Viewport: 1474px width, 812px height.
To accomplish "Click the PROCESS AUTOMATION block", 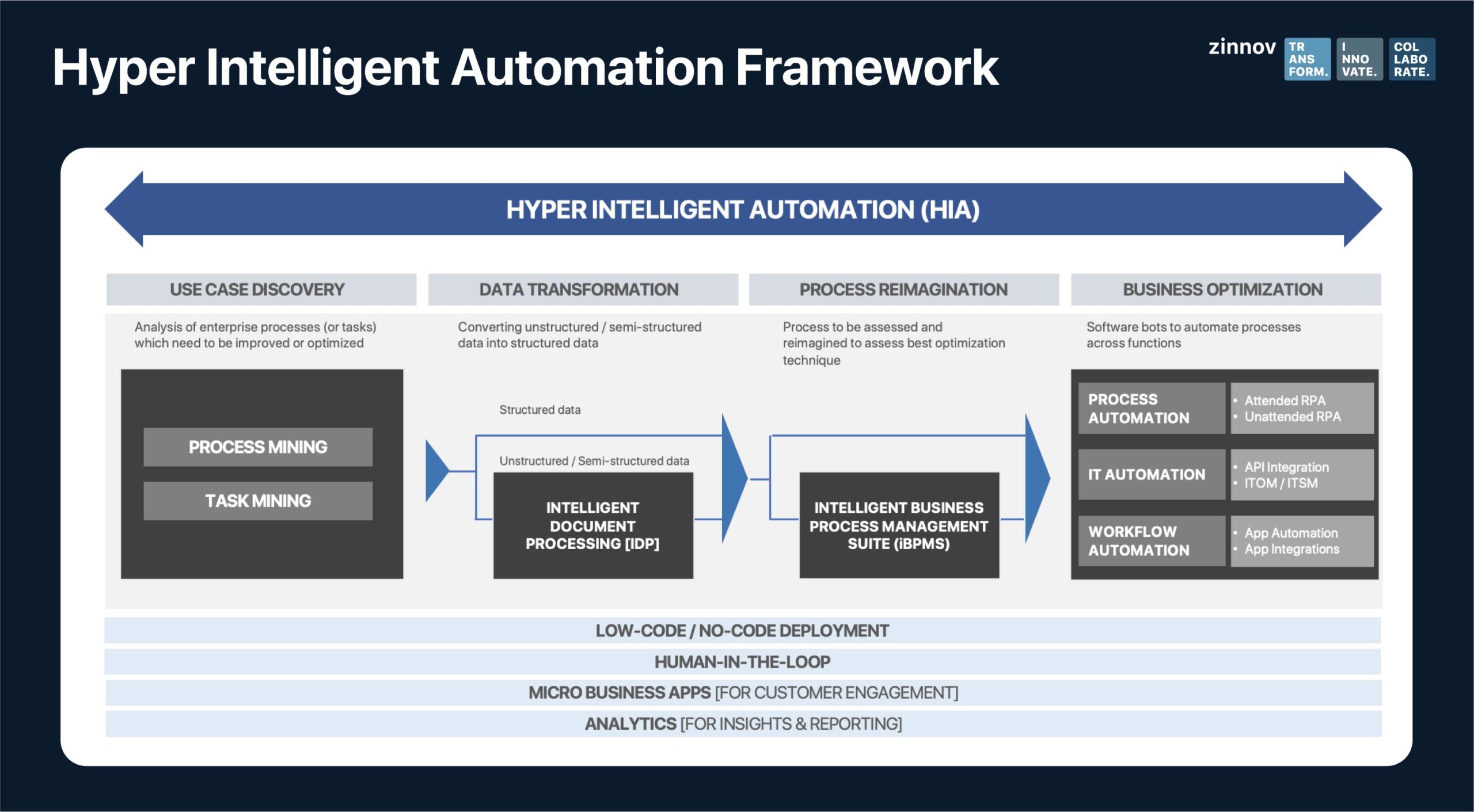I will coord(1152,408).
